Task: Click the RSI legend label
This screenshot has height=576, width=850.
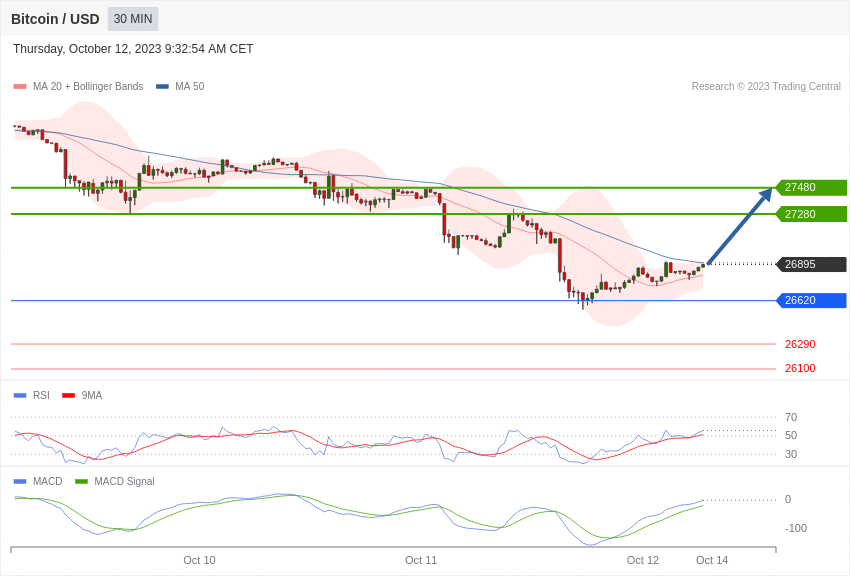Action: (41, 396)
